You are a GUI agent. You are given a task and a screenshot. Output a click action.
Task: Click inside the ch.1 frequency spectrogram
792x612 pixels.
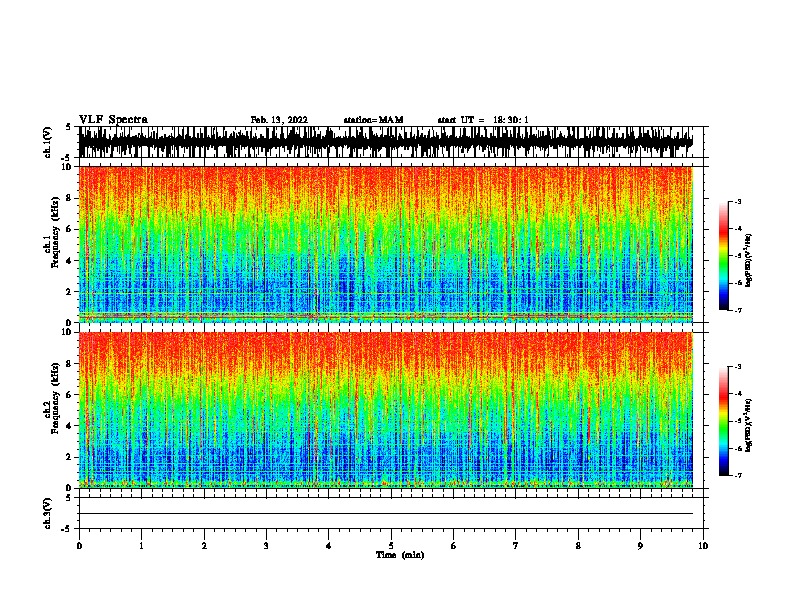[385, 244]
